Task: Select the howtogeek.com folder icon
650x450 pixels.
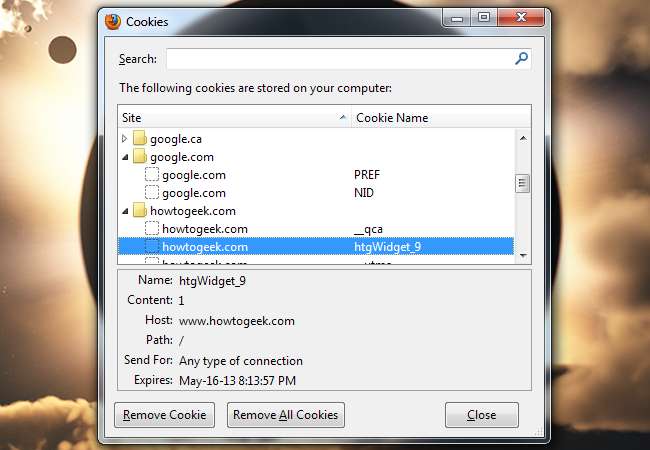Action: 140,210
